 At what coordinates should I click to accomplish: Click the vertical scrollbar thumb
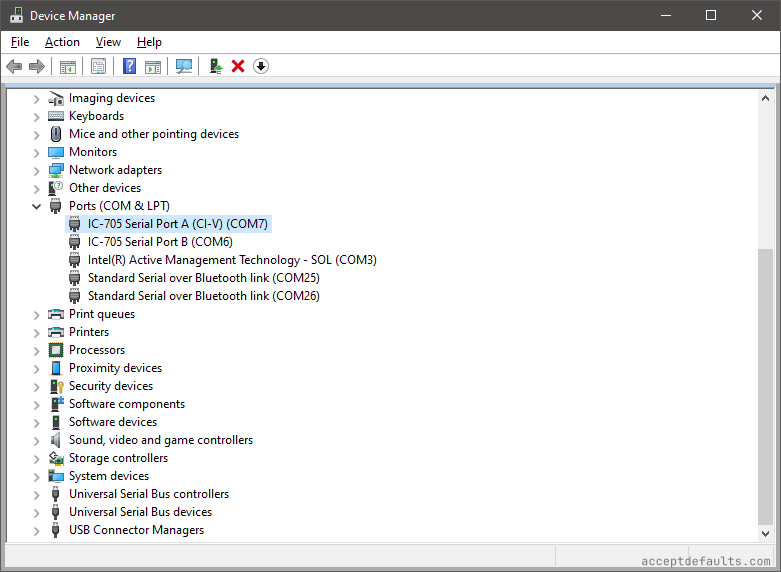(765, 385)
